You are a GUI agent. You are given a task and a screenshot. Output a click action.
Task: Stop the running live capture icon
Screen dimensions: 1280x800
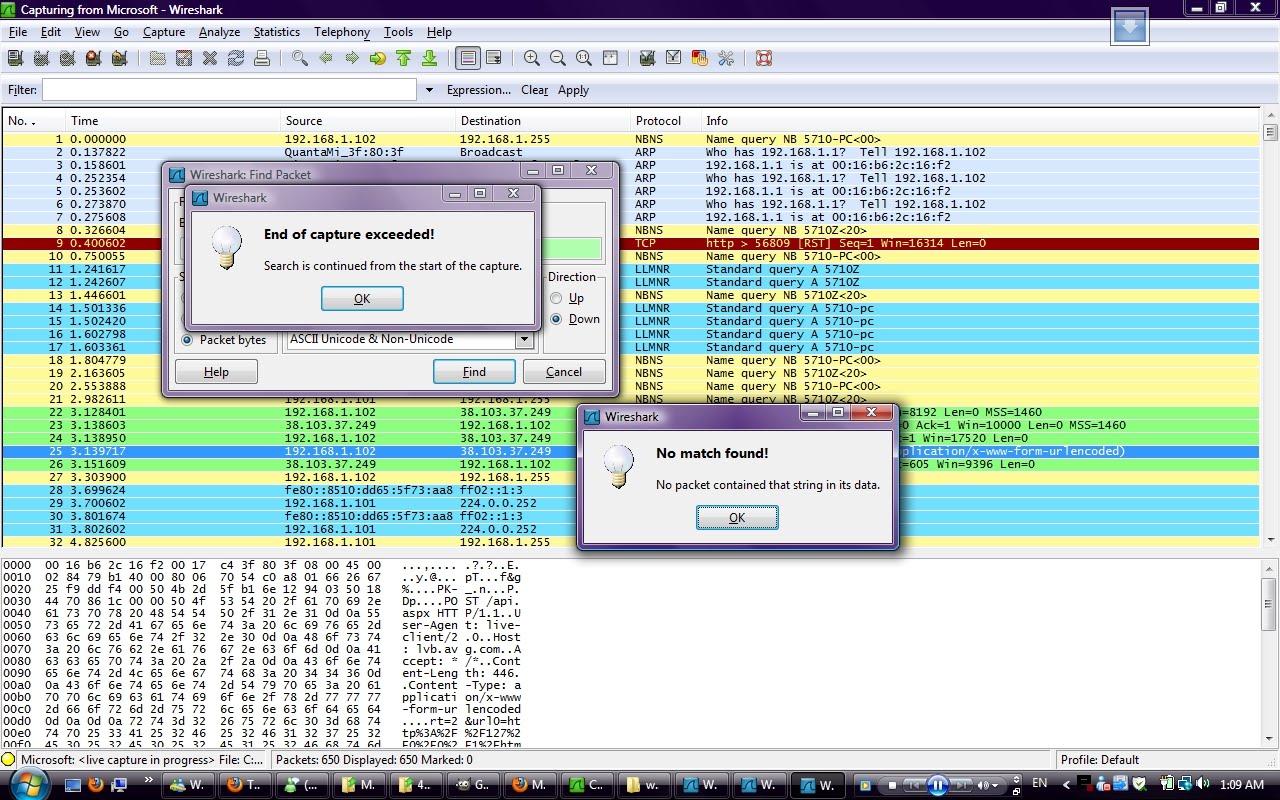point(94,58)
